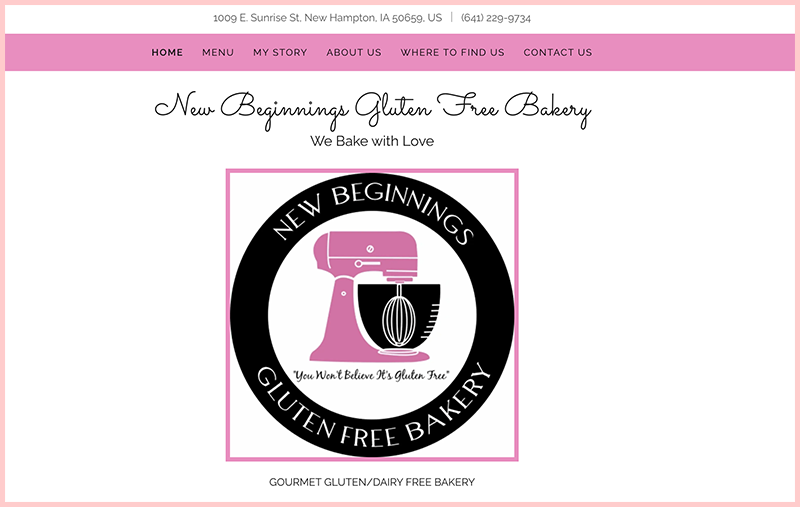Open the Home navigation item
The width and height of the screenshot is (800, 507).
click(x=167, y=53)
